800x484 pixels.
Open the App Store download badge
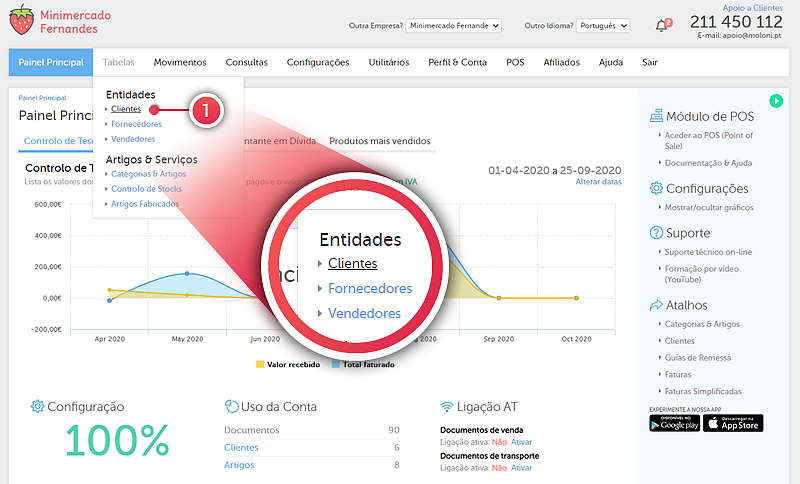(x=733, y=423)
